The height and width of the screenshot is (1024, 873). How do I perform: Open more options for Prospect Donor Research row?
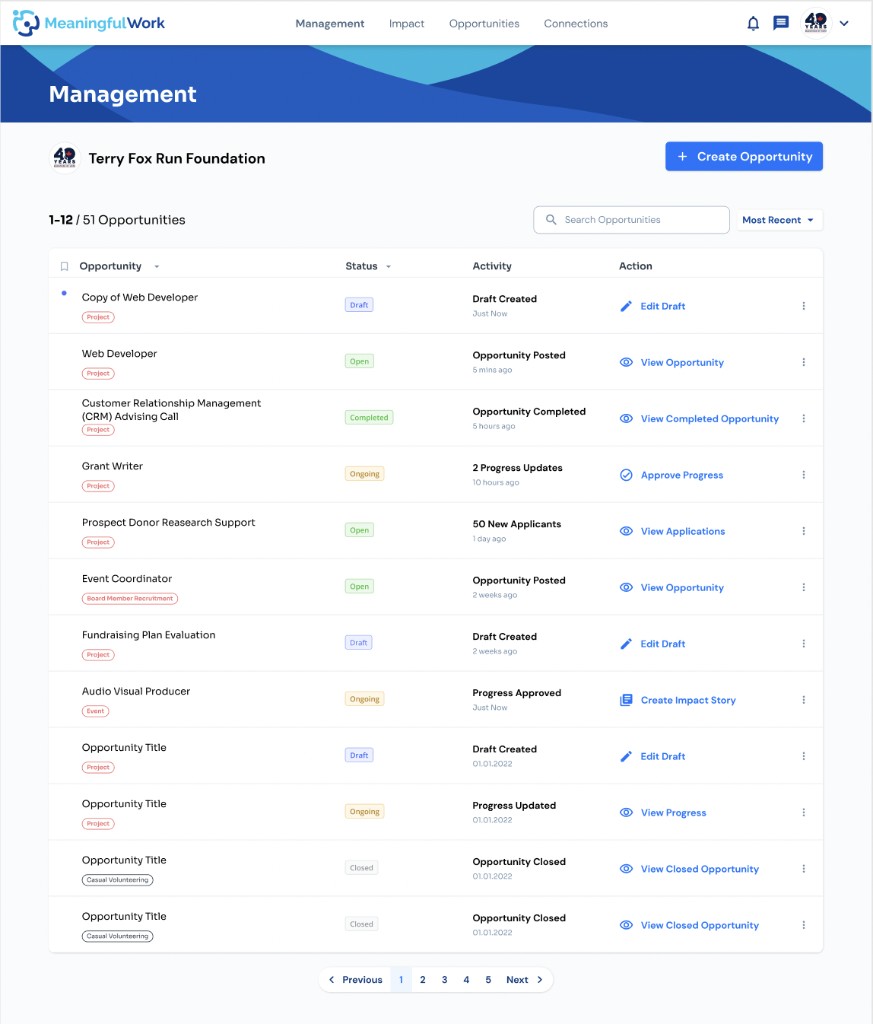803,531
